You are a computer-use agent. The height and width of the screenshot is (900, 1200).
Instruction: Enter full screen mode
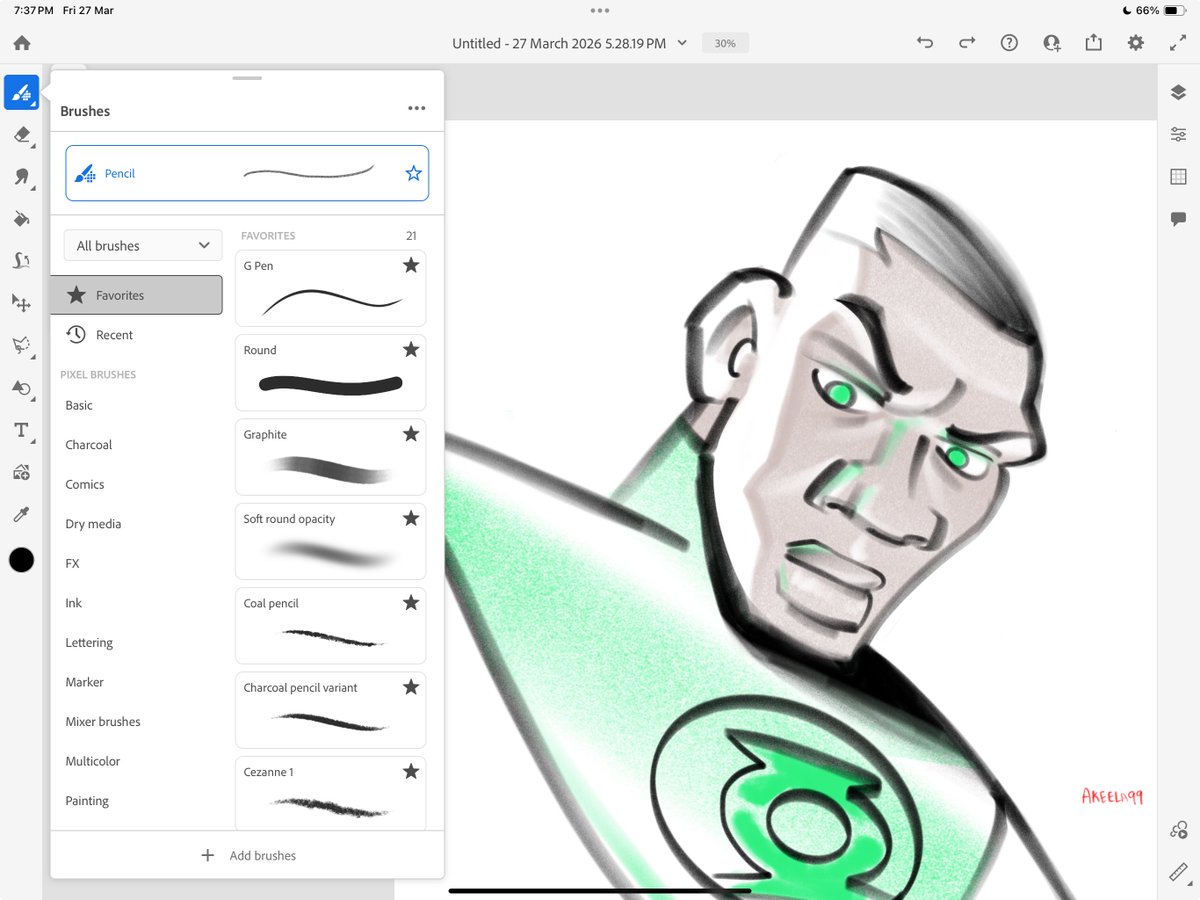[1177, 43]
